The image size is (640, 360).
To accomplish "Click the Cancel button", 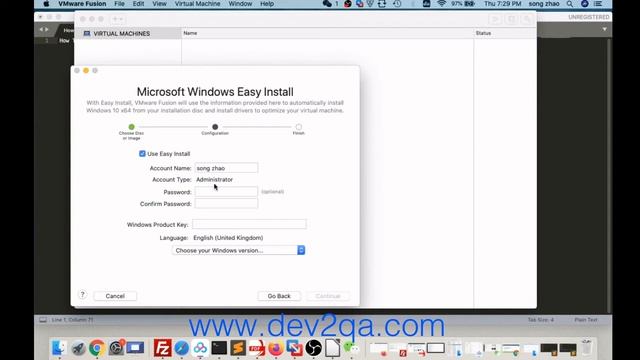I will coord(115,296).
